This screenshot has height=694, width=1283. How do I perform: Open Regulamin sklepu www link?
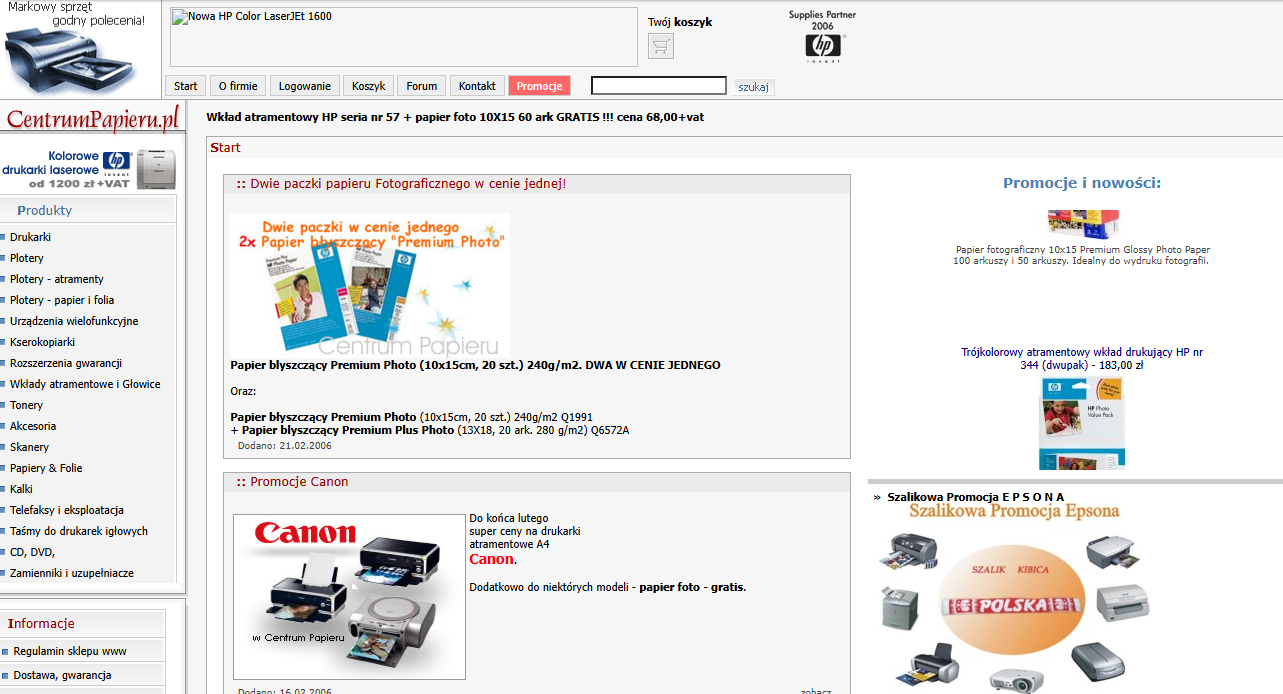(70, 651)
